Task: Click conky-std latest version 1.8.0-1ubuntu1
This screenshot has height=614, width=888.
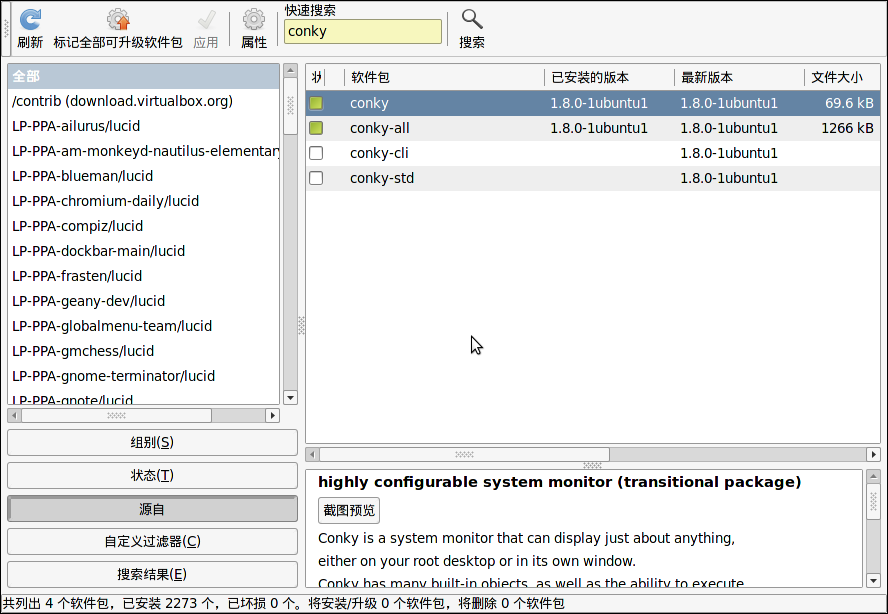Action: [729, 178]
